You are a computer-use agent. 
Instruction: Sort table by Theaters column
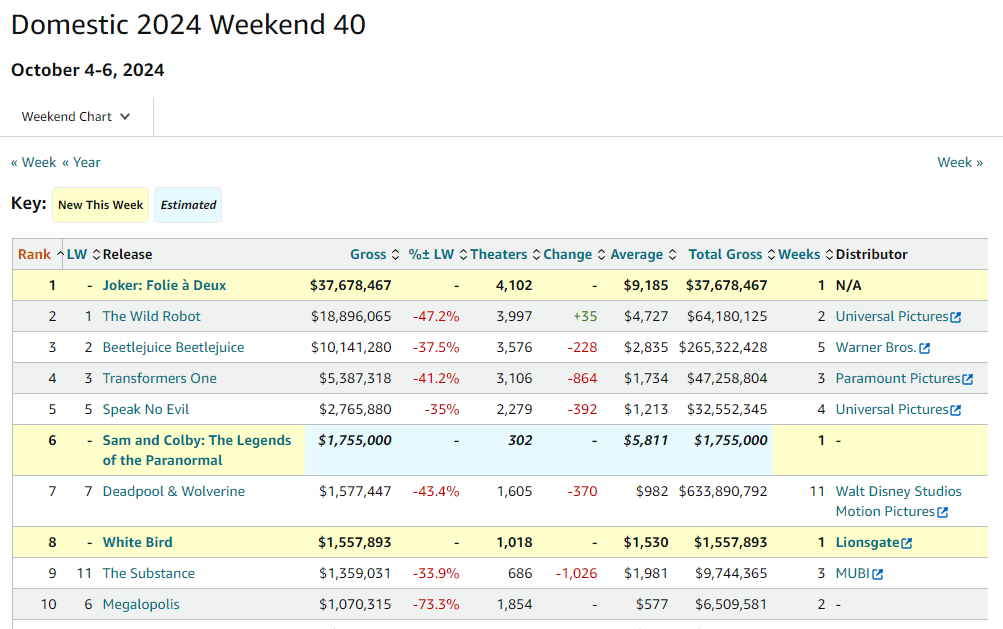coord(505,255)
